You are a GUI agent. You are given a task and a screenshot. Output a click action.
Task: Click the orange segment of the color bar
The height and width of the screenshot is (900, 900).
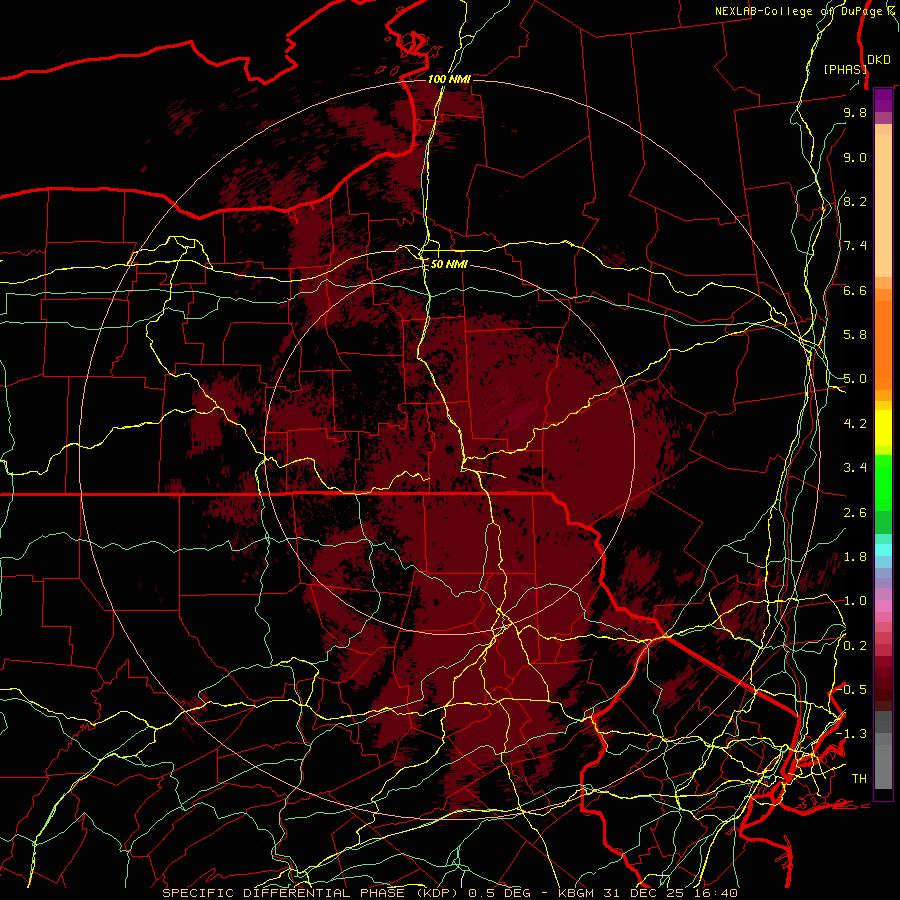883,345
